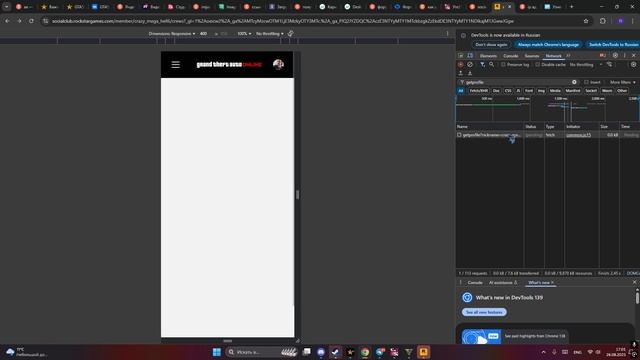640x360 pixels.
Task: Export HAR file download icon
Action: (470, 73)
